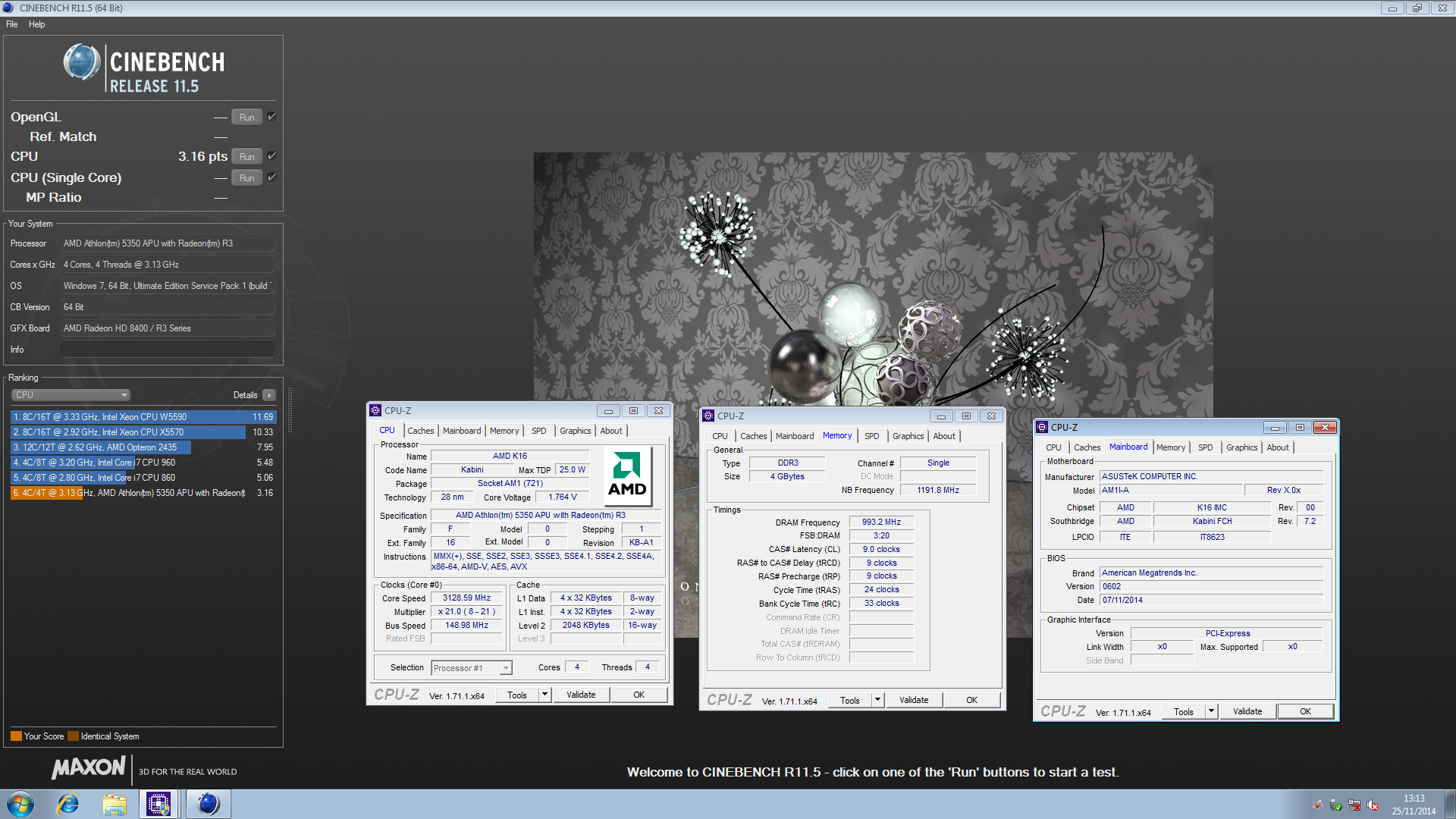
Task: Click the CPU-Z title icon of Mainboard window
Action: click(x=1042, y=428)
